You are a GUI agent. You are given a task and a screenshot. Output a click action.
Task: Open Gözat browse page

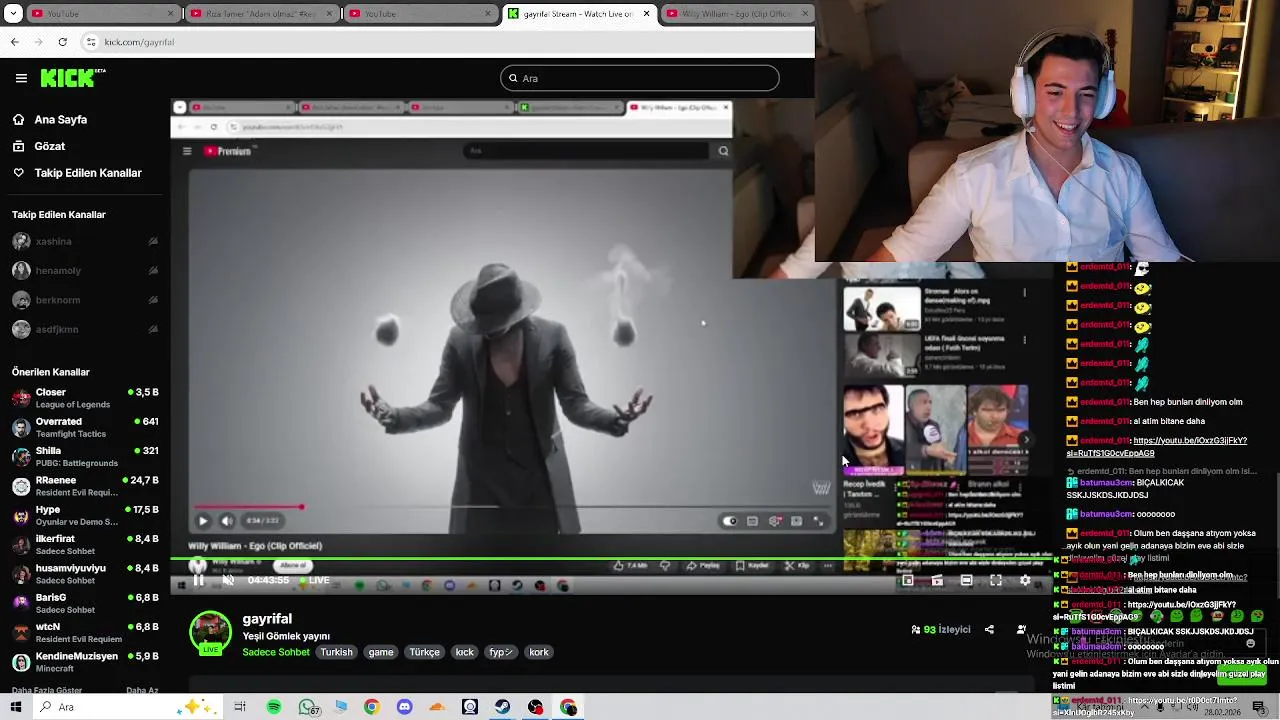pyautogui.click(x=49, y=146)
